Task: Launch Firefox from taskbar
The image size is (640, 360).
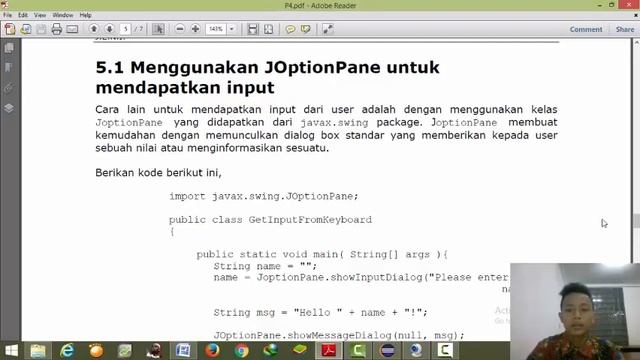Action: 212,351
